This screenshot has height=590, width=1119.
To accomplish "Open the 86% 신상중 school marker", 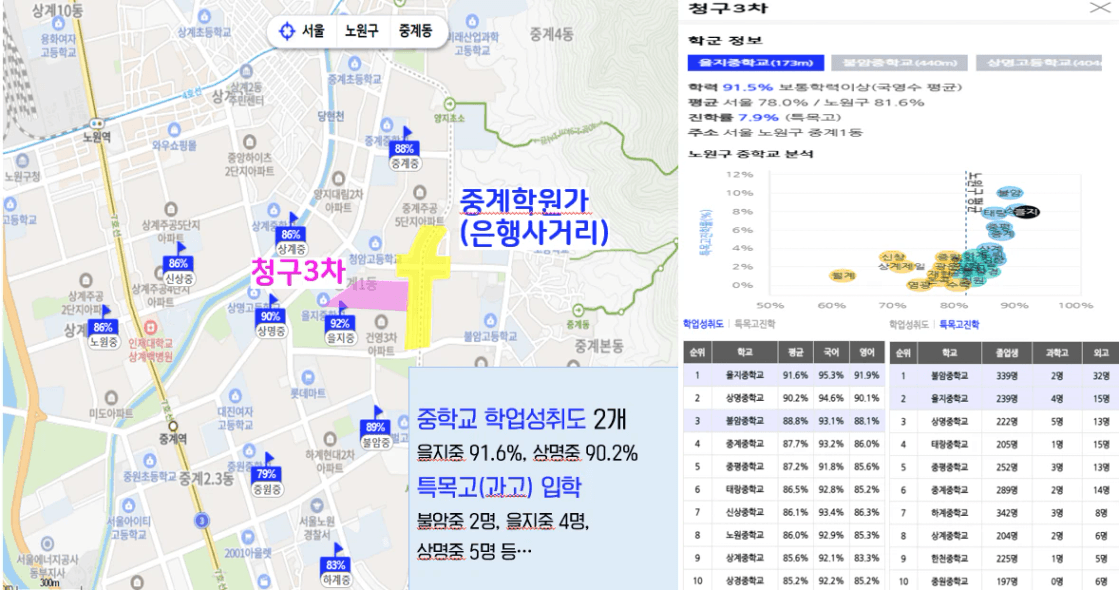I will (x=178, y=265).
